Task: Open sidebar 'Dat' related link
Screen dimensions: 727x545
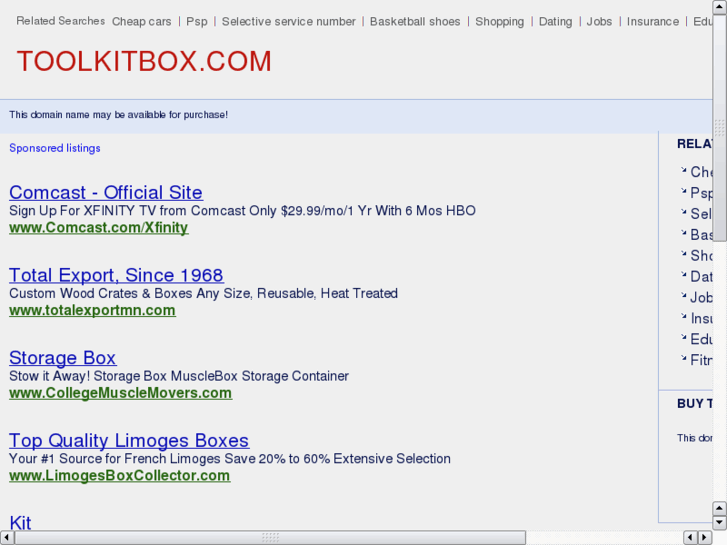Action: pos(701,276)
